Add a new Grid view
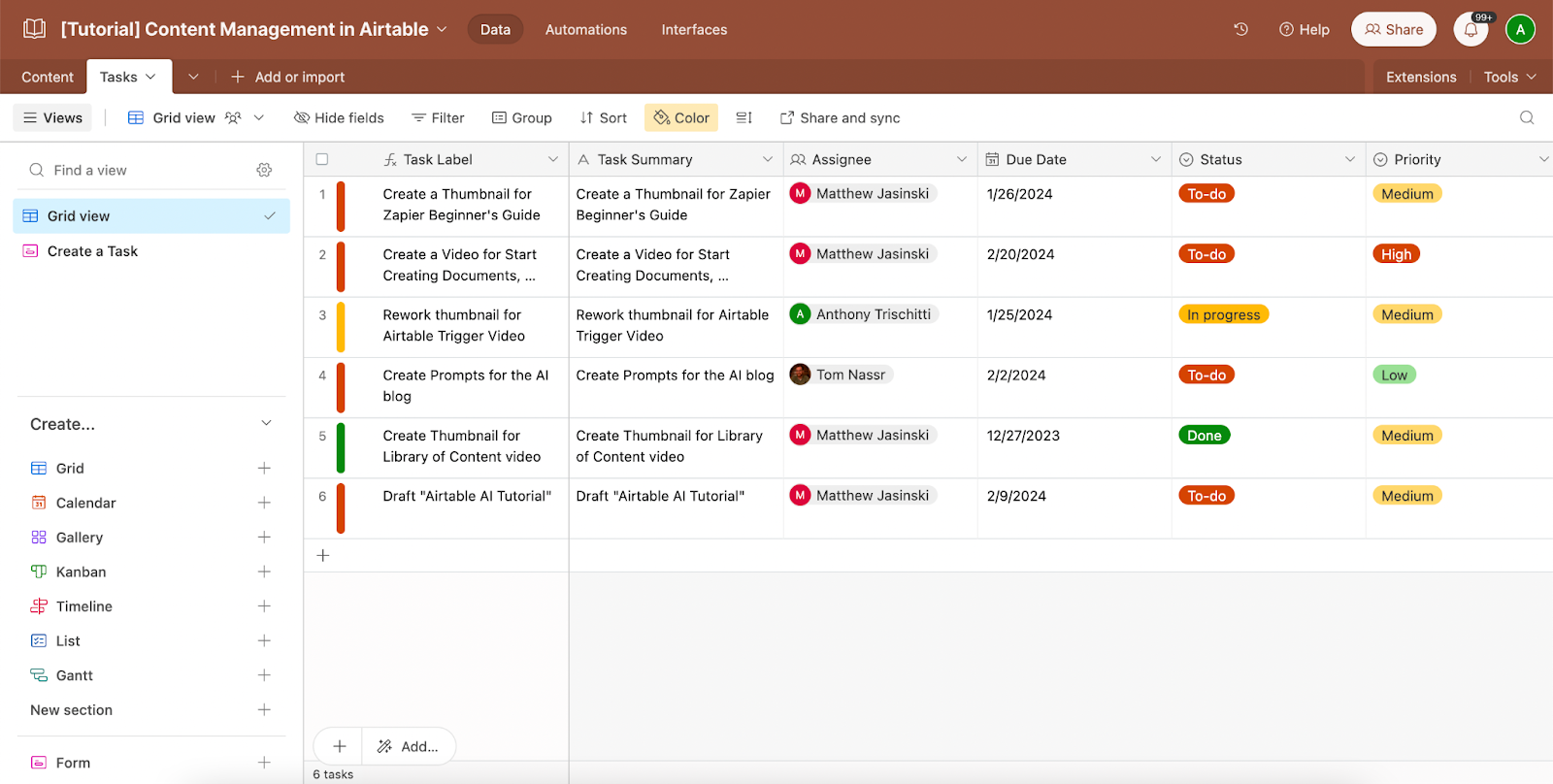Image resolution: width=1553 pixels, height=784 pixels. click(264, 468)
